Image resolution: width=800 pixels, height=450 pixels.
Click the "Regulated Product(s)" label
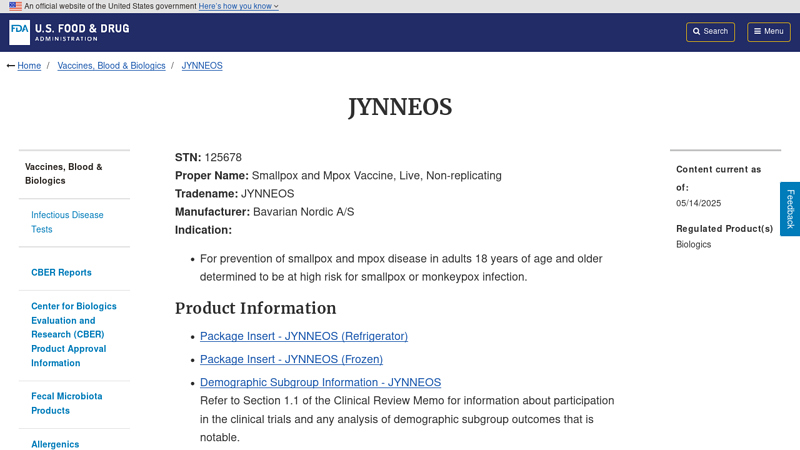pos(724,229)
